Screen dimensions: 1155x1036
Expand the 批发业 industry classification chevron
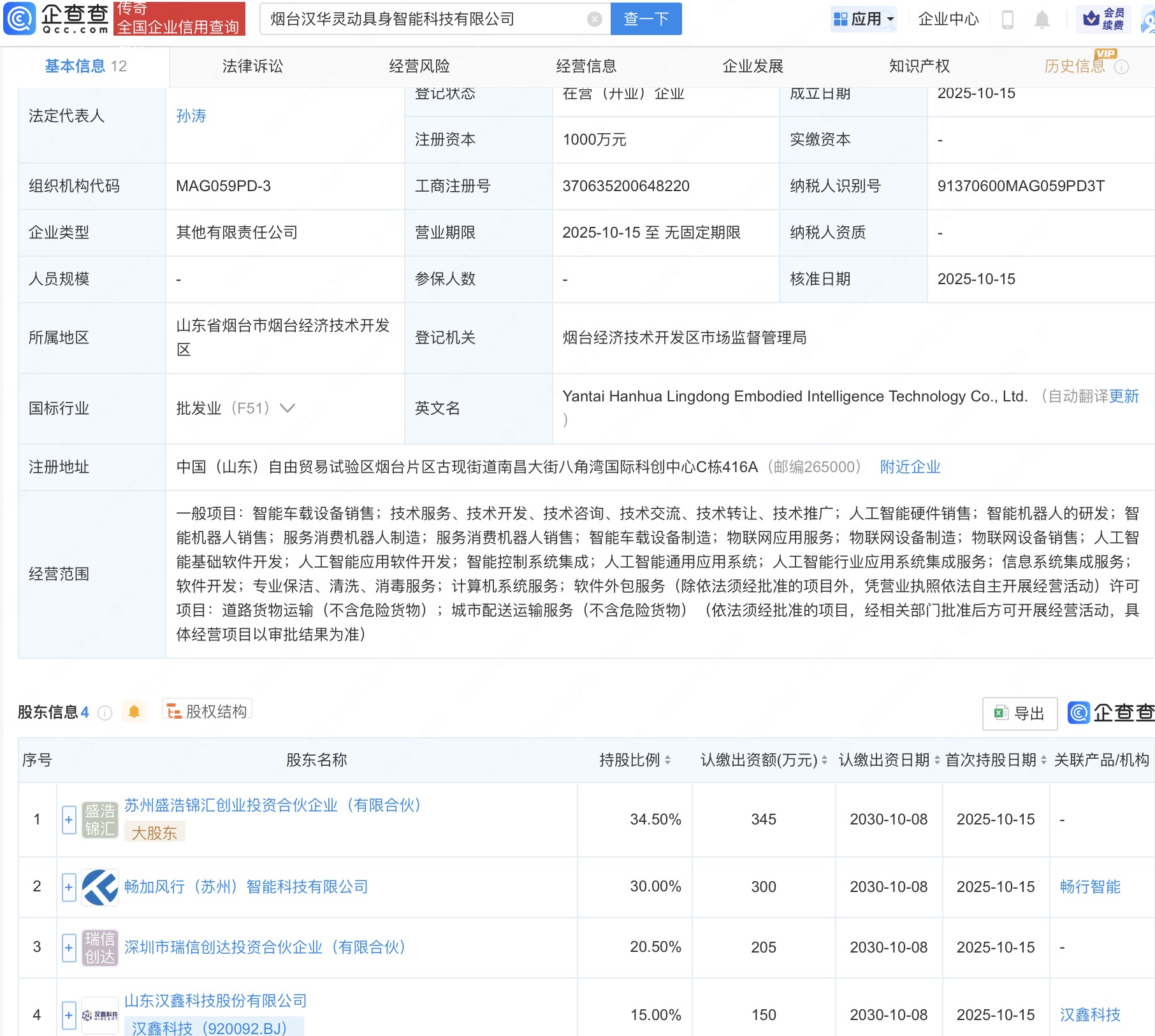pyautogui.click(x=287, y=408)
